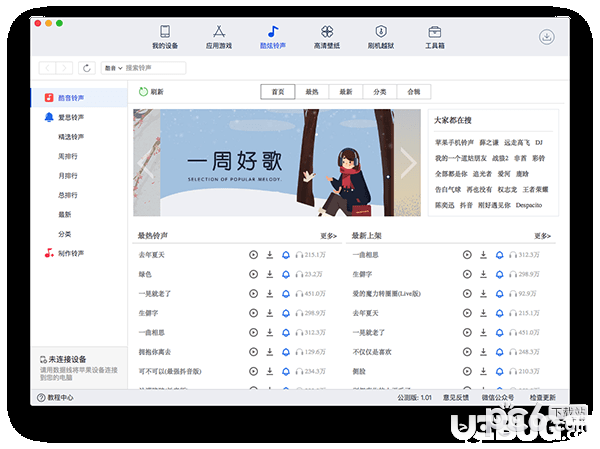Open the 刷机越狱 flash and jailbreak section
The height and width of the screenshot is (449, 600).
[381, 37]
